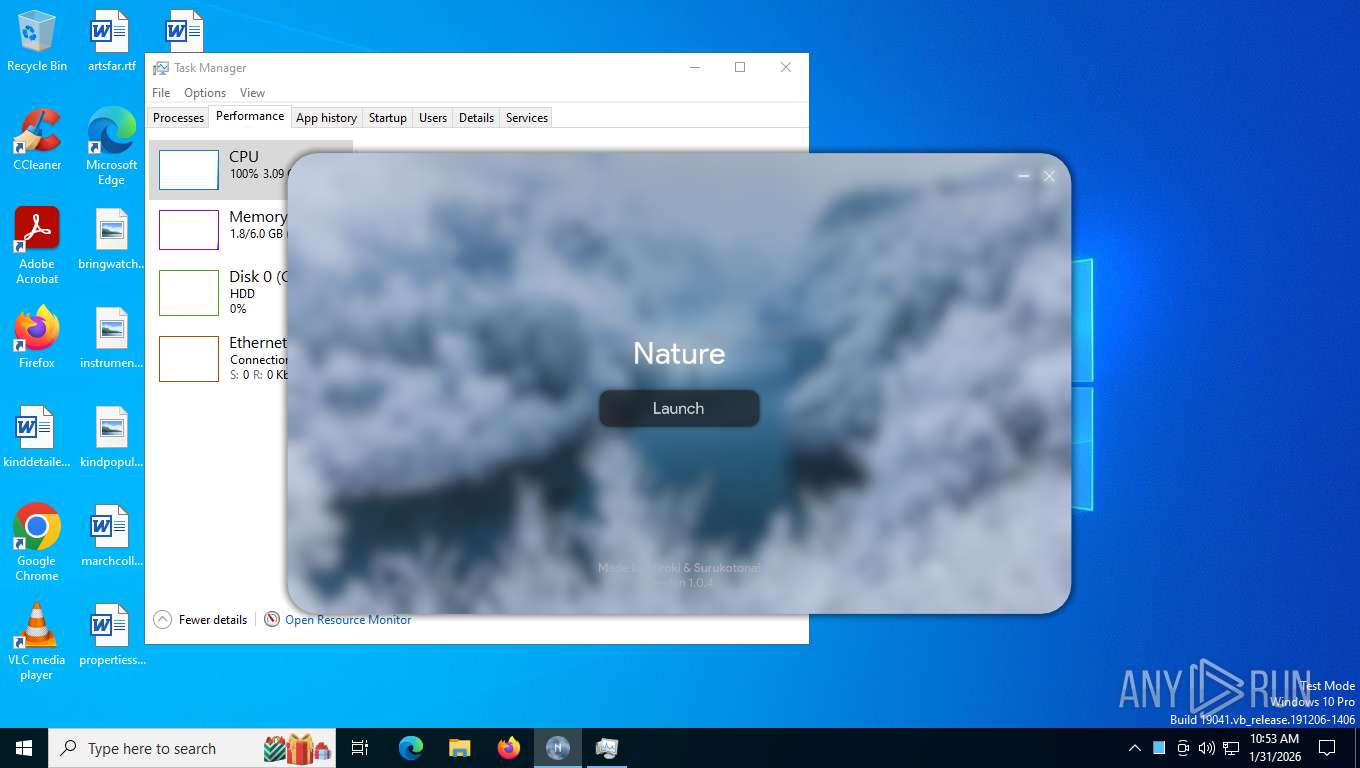This screenshot has width=1360, height=768.
Task: Select the propertiess Word document icon
Action: click(x=111, y=634)
